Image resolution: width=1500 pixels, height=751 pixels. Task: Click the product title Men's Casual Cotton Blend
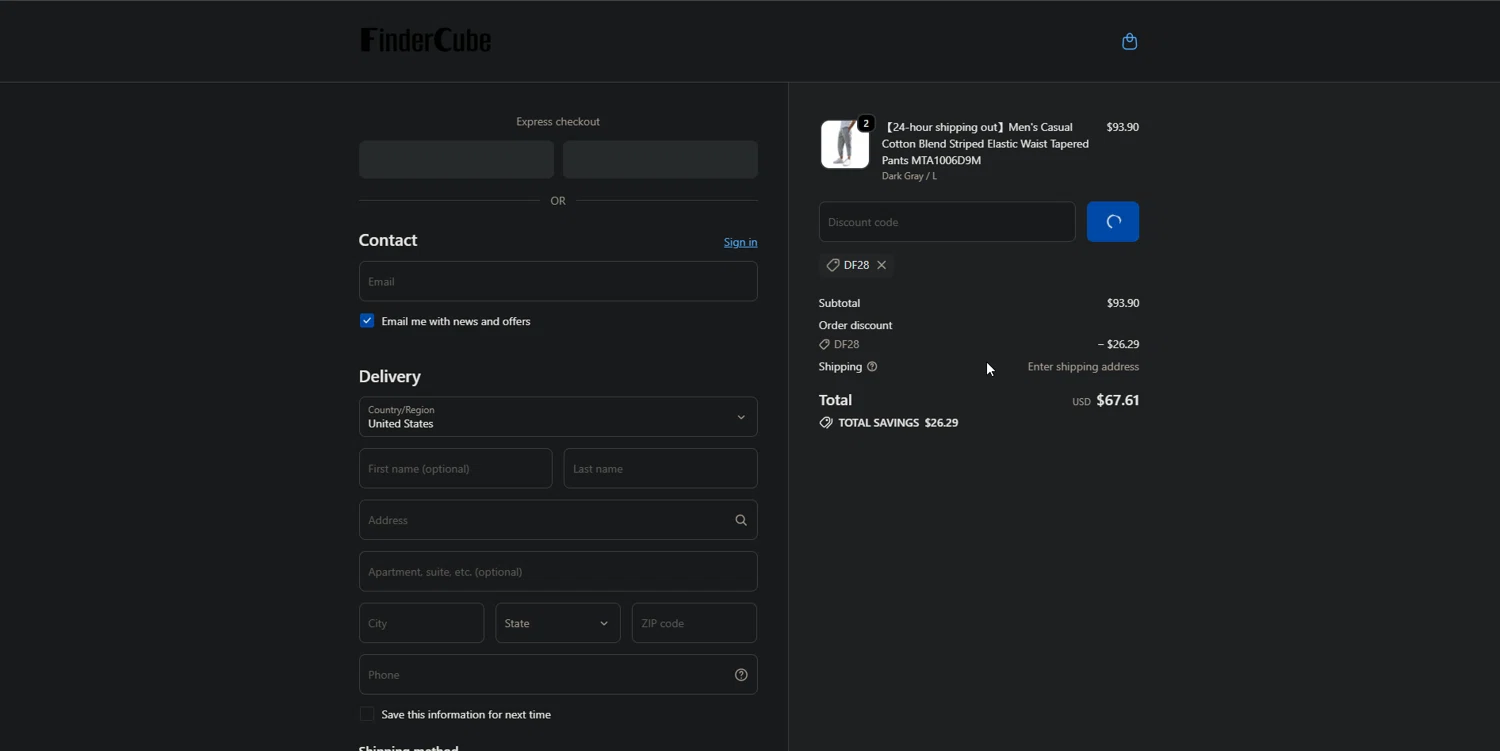coord(985,143)
